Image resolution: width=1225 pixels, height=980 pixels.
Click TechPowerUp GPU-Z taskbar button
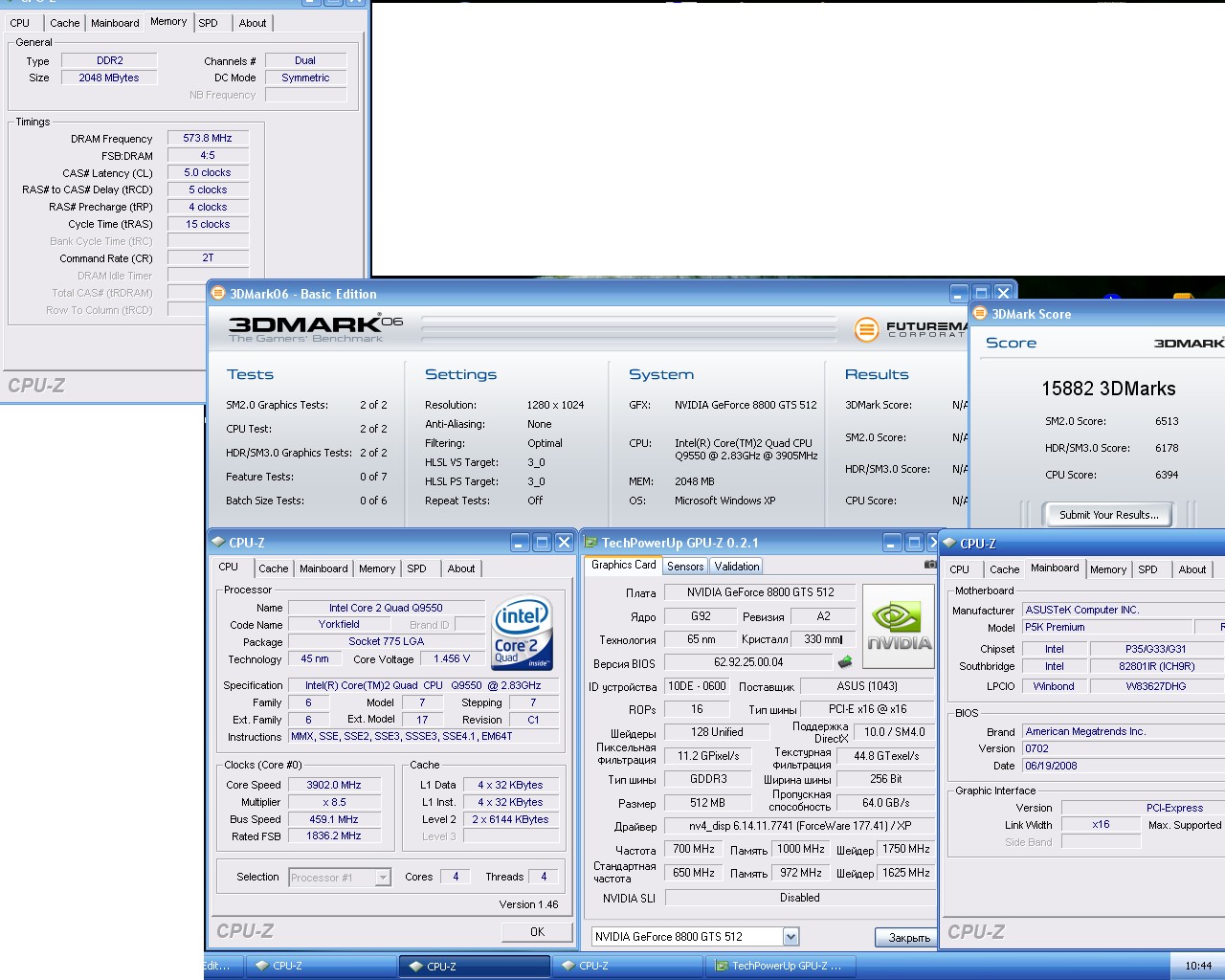tap(781, 966)
